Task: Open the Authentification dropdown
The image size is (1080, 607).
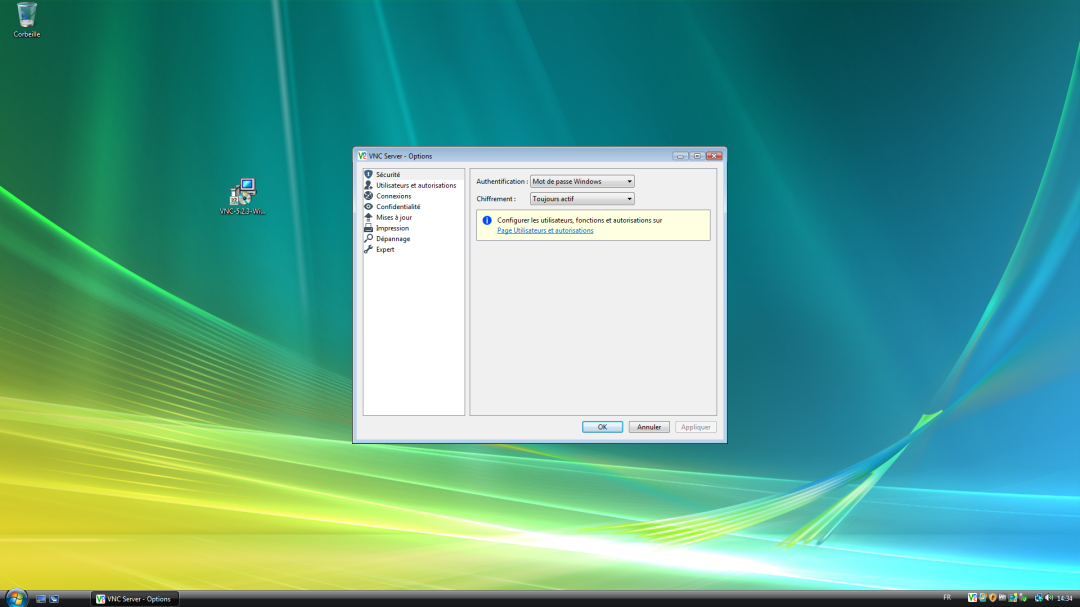Action: (582, 182)
